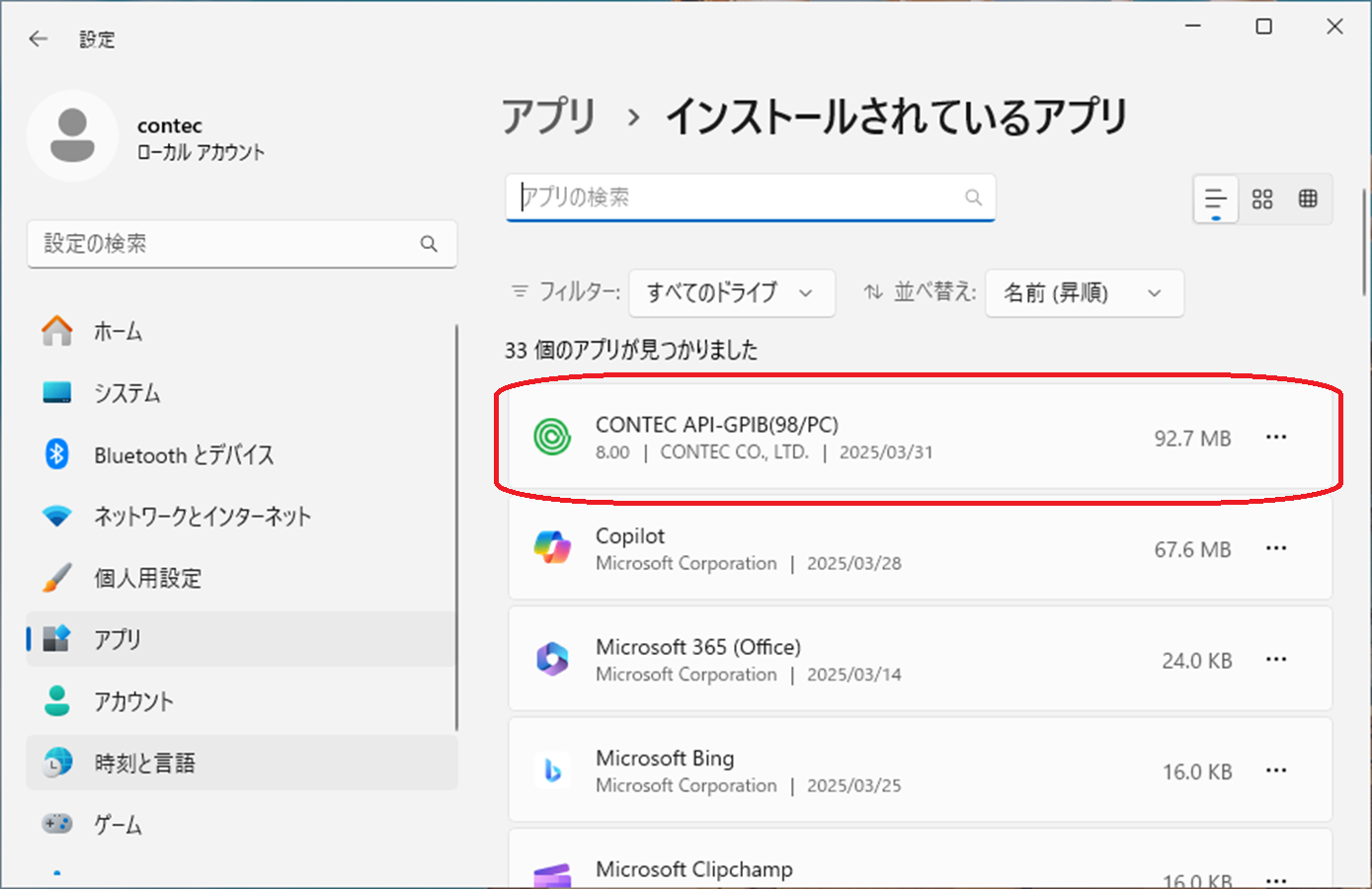Click the Microsoft Clipchamp app name

[694, 869]
